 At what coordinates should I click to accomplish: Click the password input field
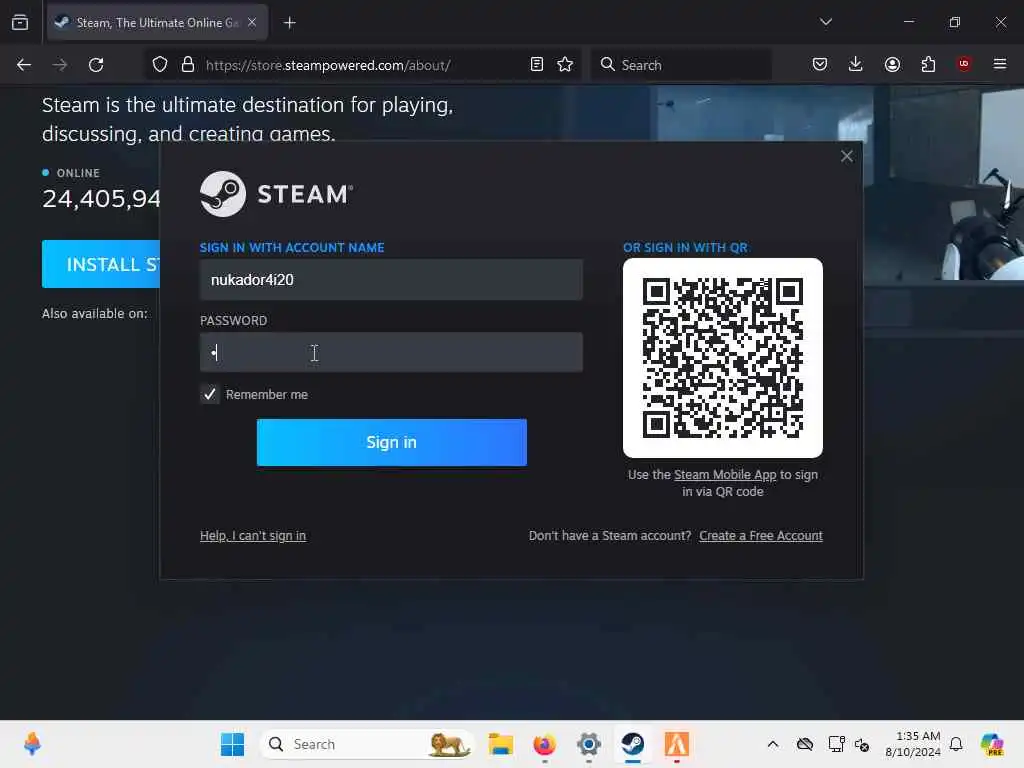[x=391, y=353]
